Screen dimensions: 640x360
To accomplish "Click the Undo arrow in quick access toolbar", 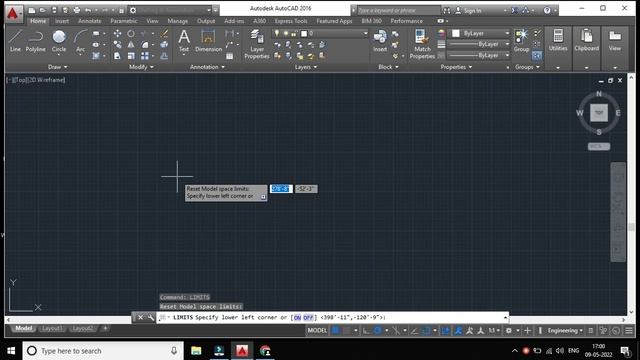I will click(x=88, y=10).
